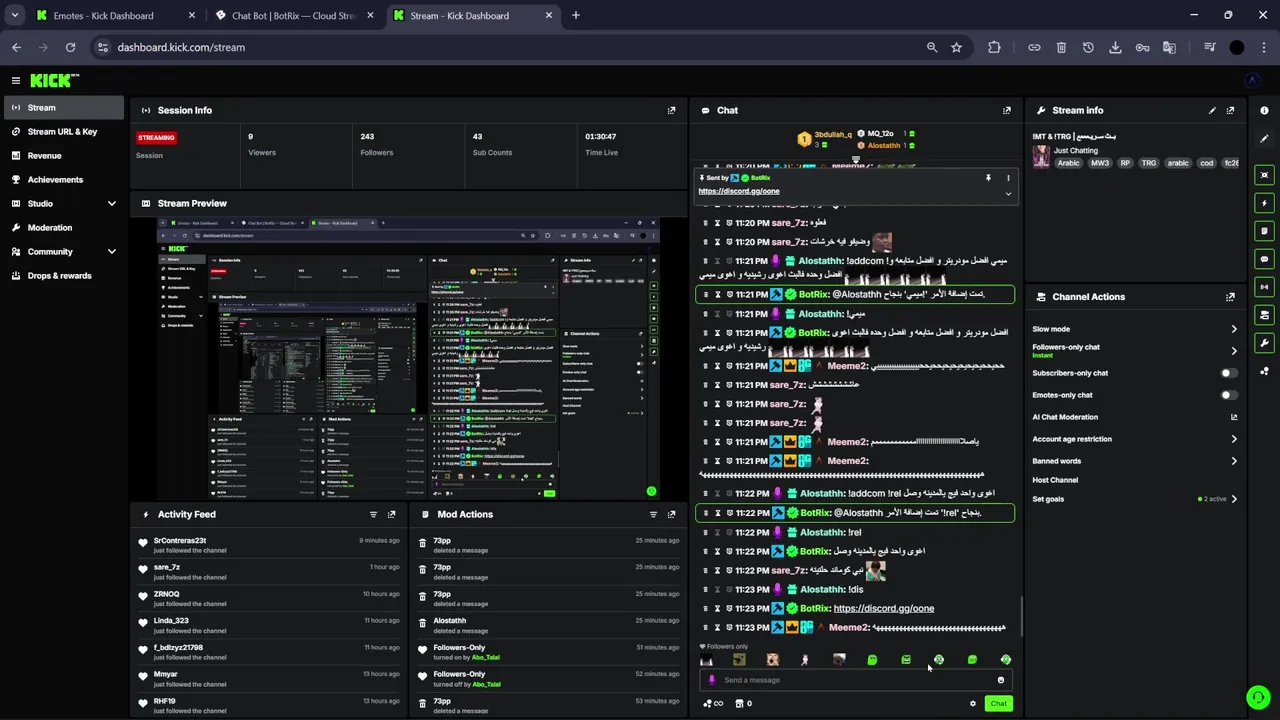1280x720 pixels.
Task: Open the green help chat bubble
Action: point(1257,697)
